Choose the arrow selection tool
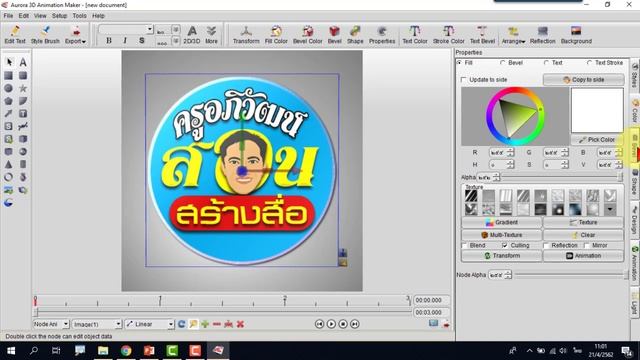Viewport: 640px width, 360px height. [x=9, y=62]
